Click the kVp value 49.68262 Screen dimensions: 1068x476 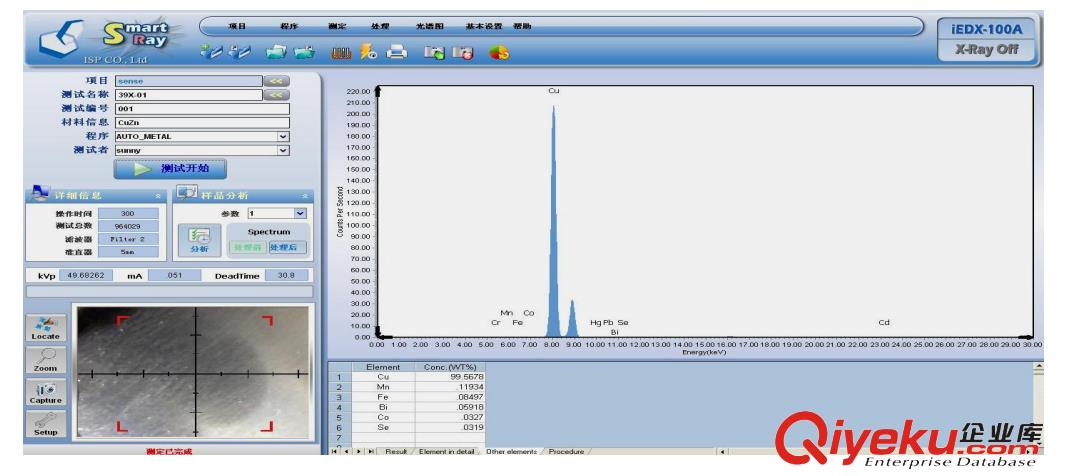pyautogui.click(x=87, y=276)
